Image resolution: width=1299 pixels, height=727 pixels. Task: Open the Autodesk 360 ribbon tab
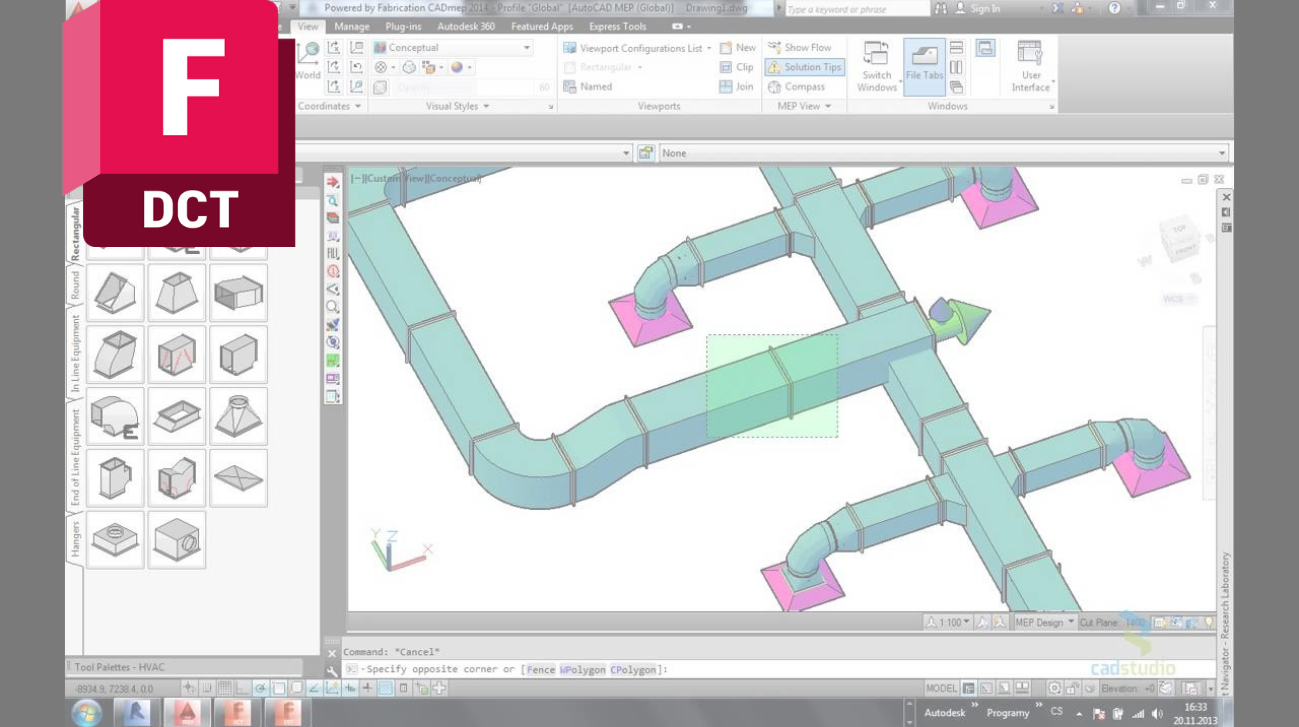pos(466,27)
